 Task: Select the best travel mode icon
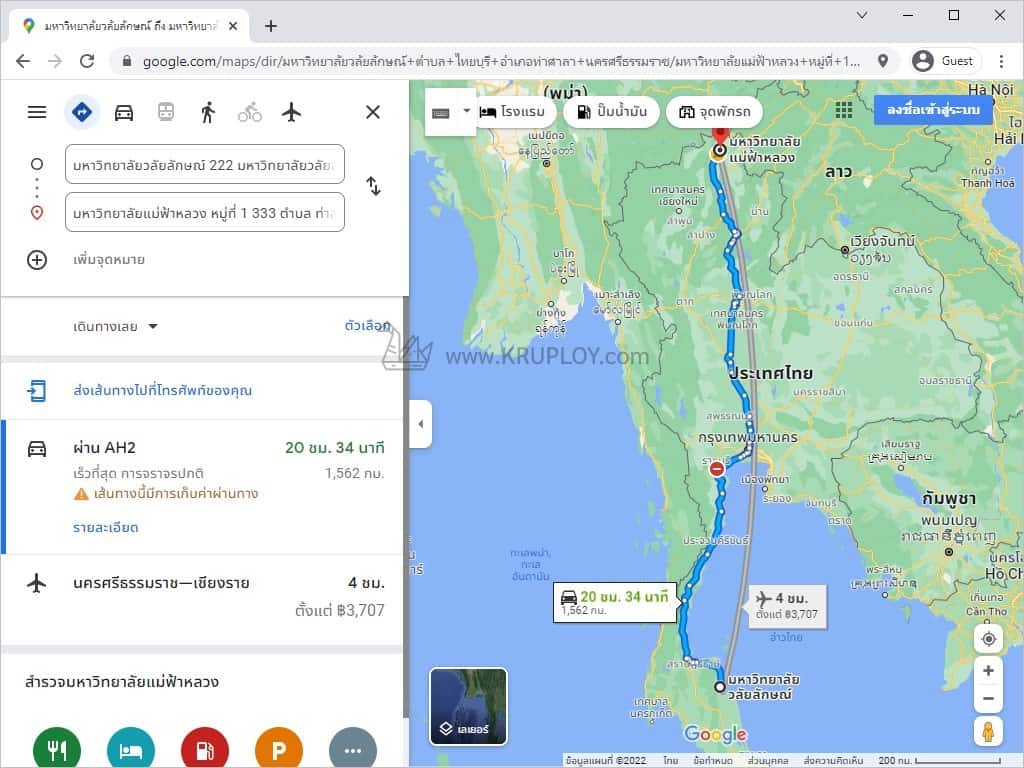(x=82, y=112)
